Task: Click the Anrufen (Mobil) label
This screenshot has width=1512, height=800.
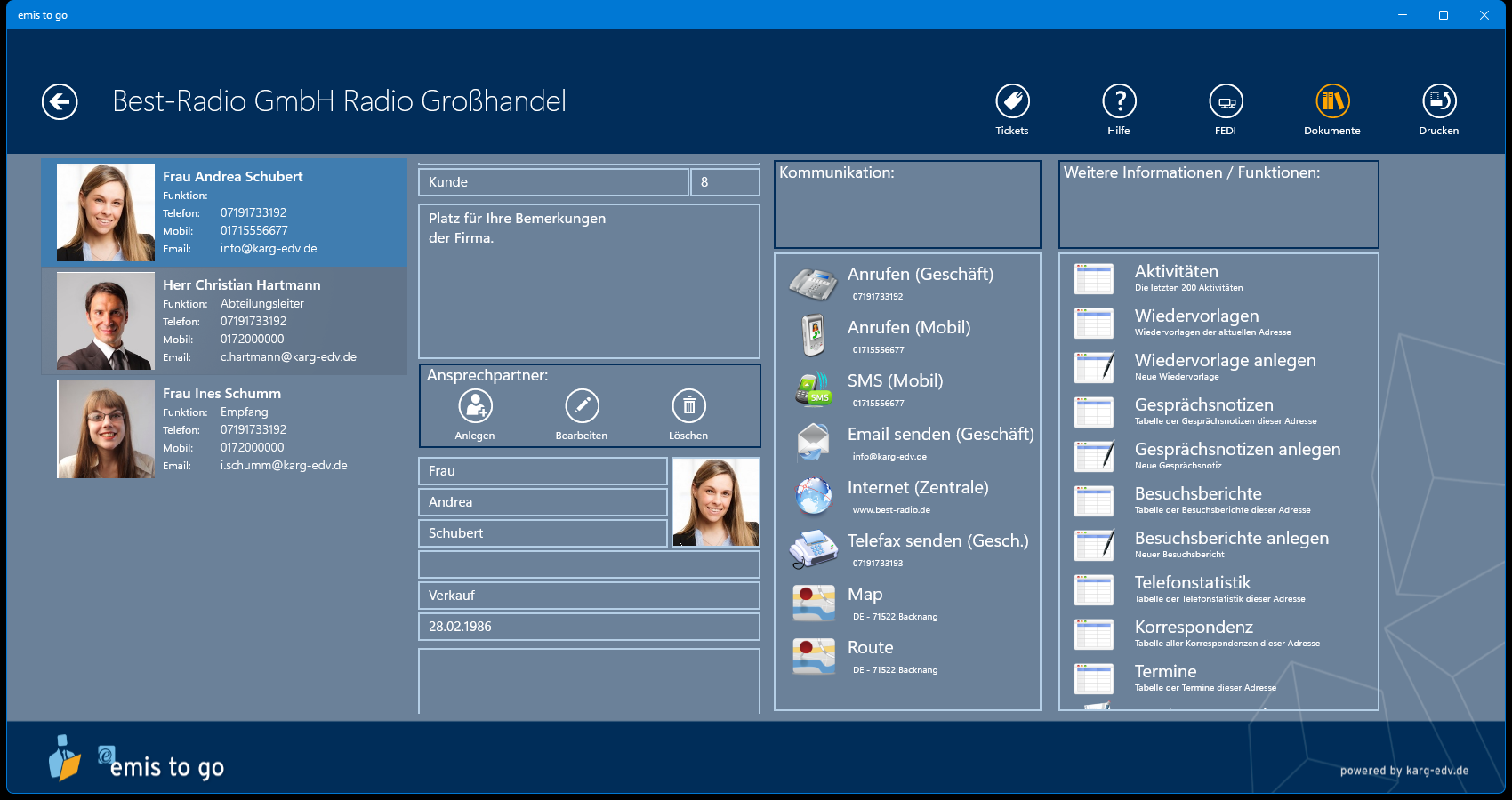Action: click(x=909, y=328)
